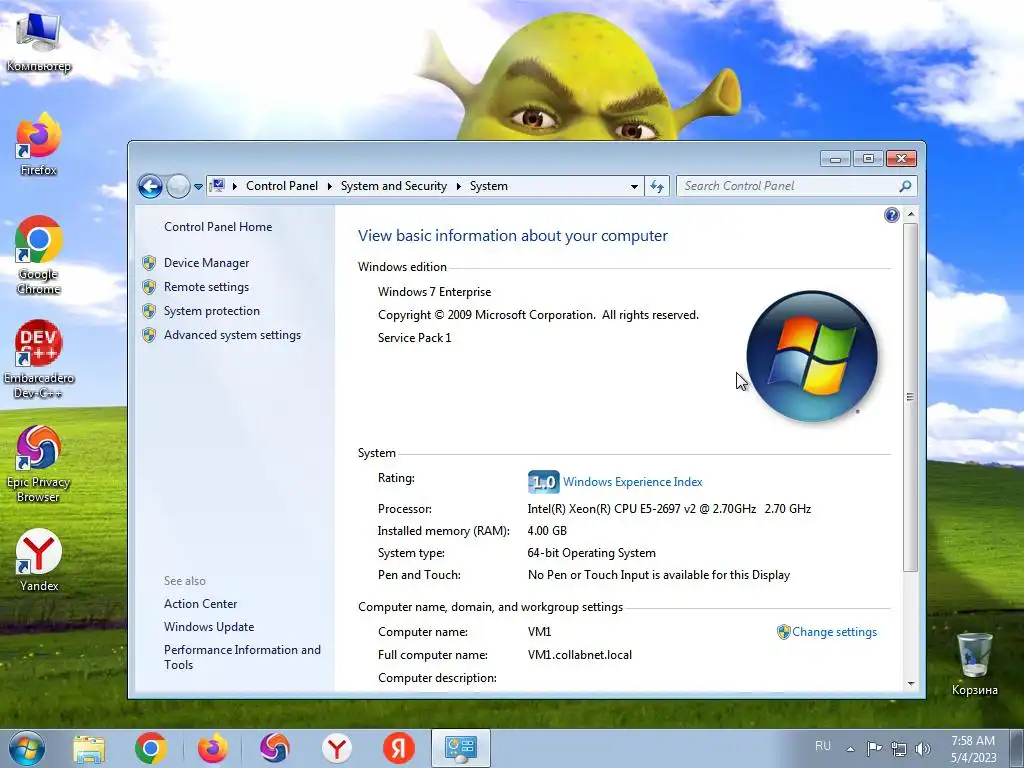The width and height of the screenshot is (1024, 768).
Task: Open the address bar history dropdown
Action: click(634, 187)
